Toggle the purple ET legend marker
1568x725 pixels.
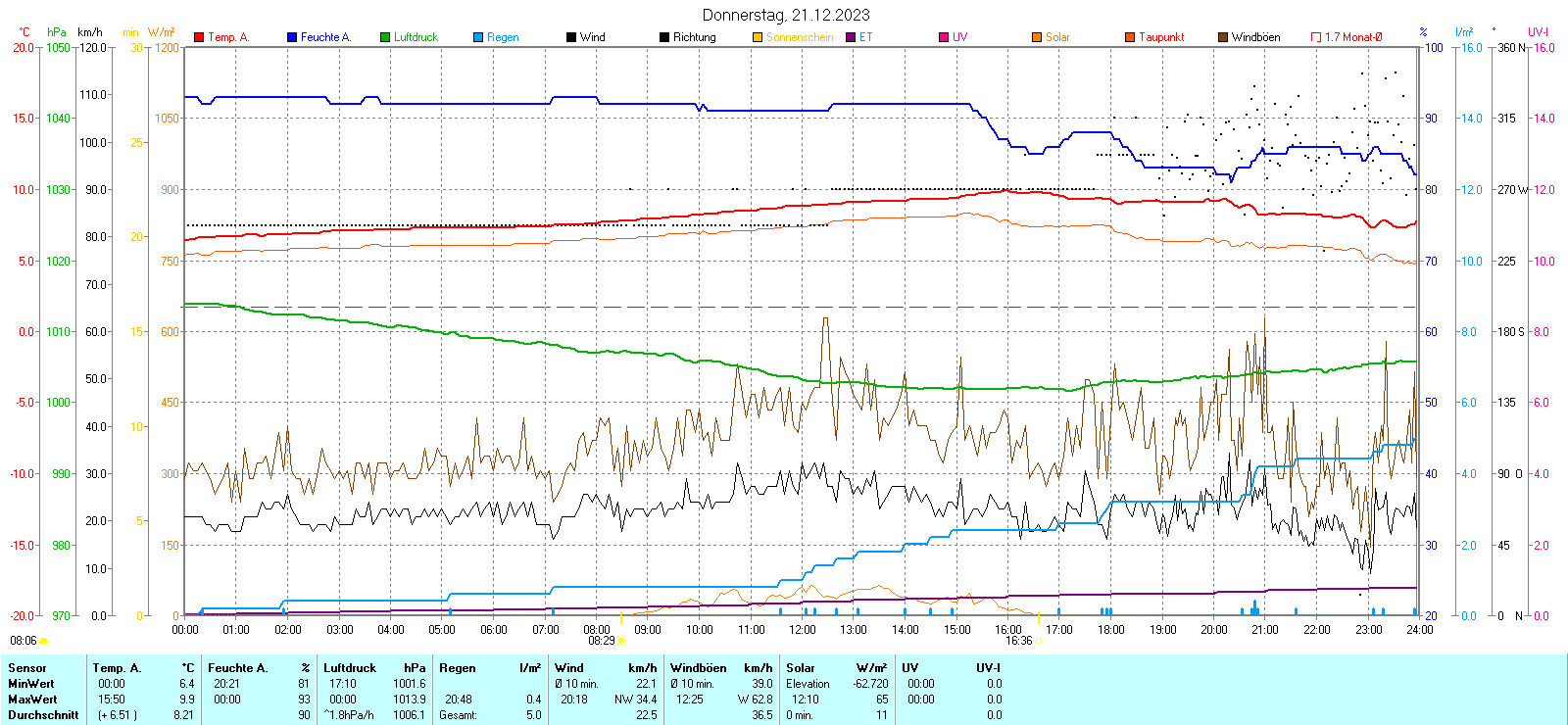click(x=851, y=37)
